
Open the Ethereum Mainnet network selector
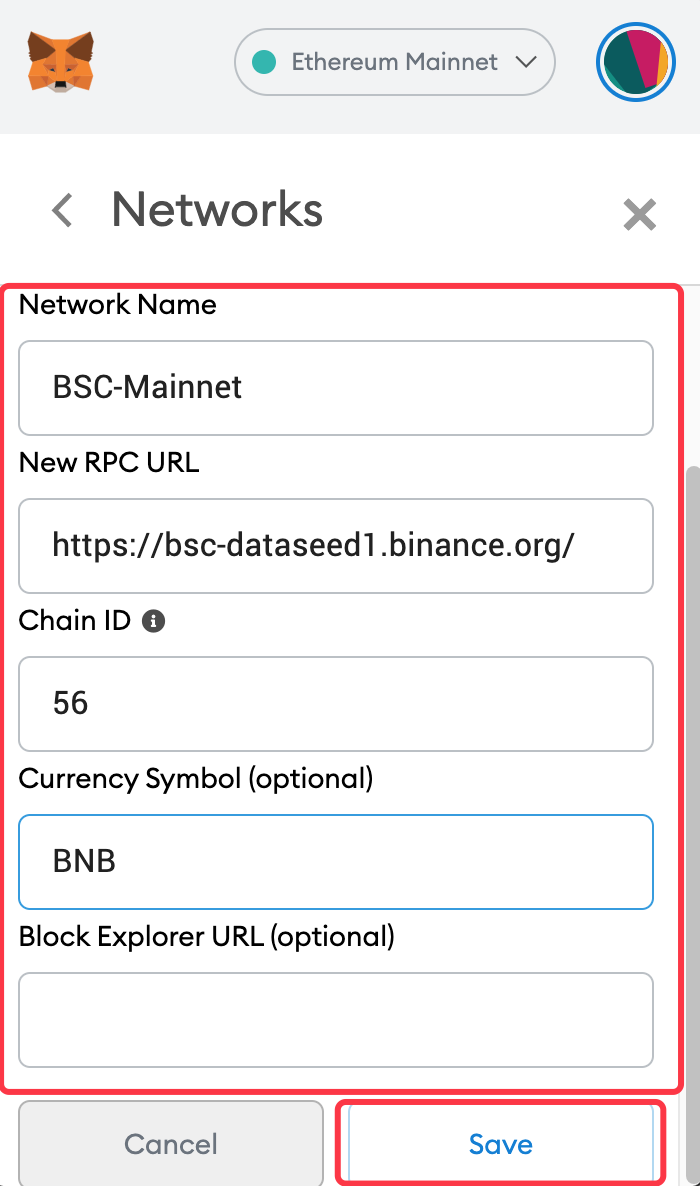coord(395,62)
